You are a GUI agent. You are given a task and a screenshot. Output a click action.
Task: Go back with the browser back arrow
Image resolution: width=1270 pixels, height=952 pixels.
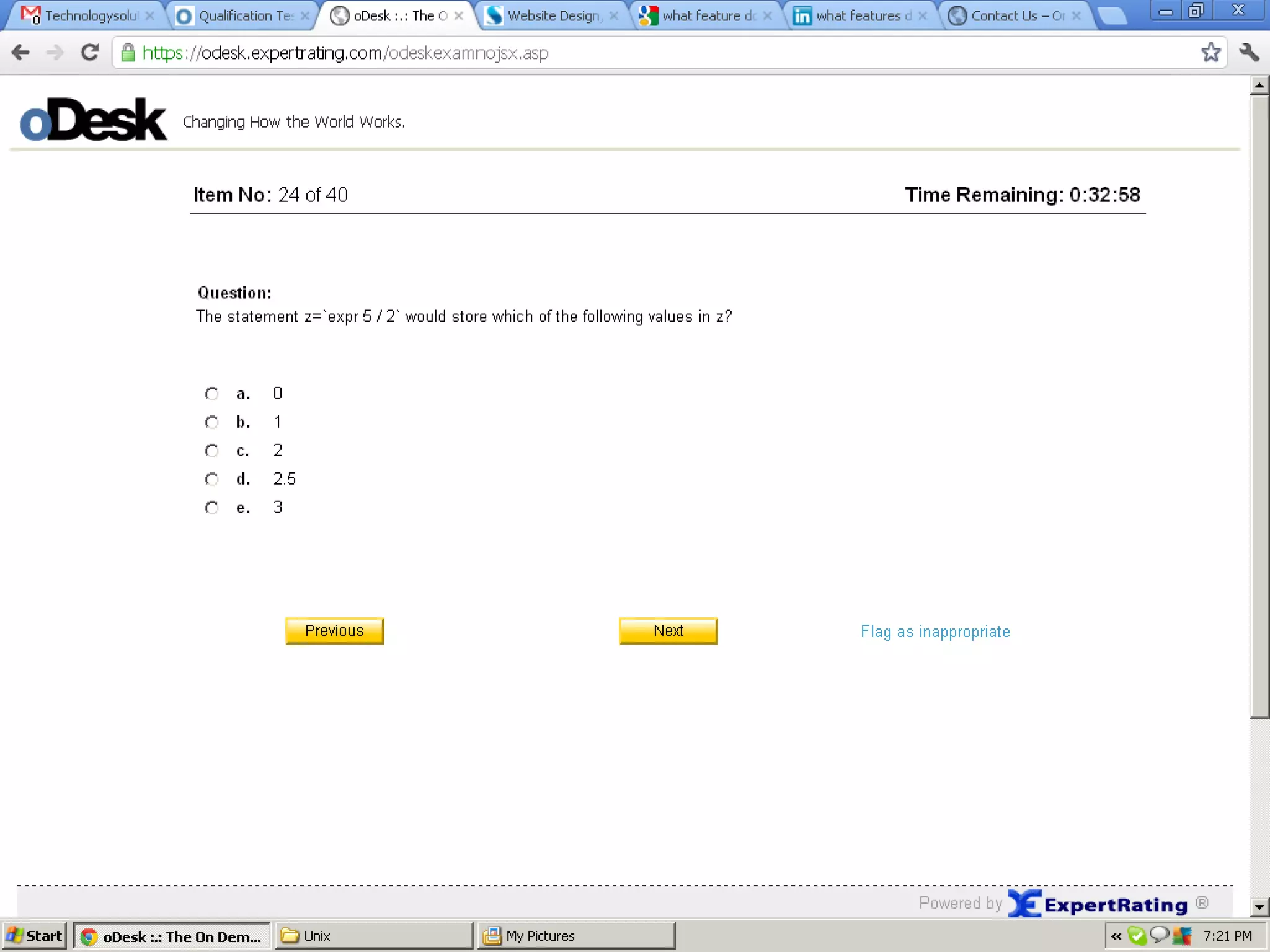point(20,53)
